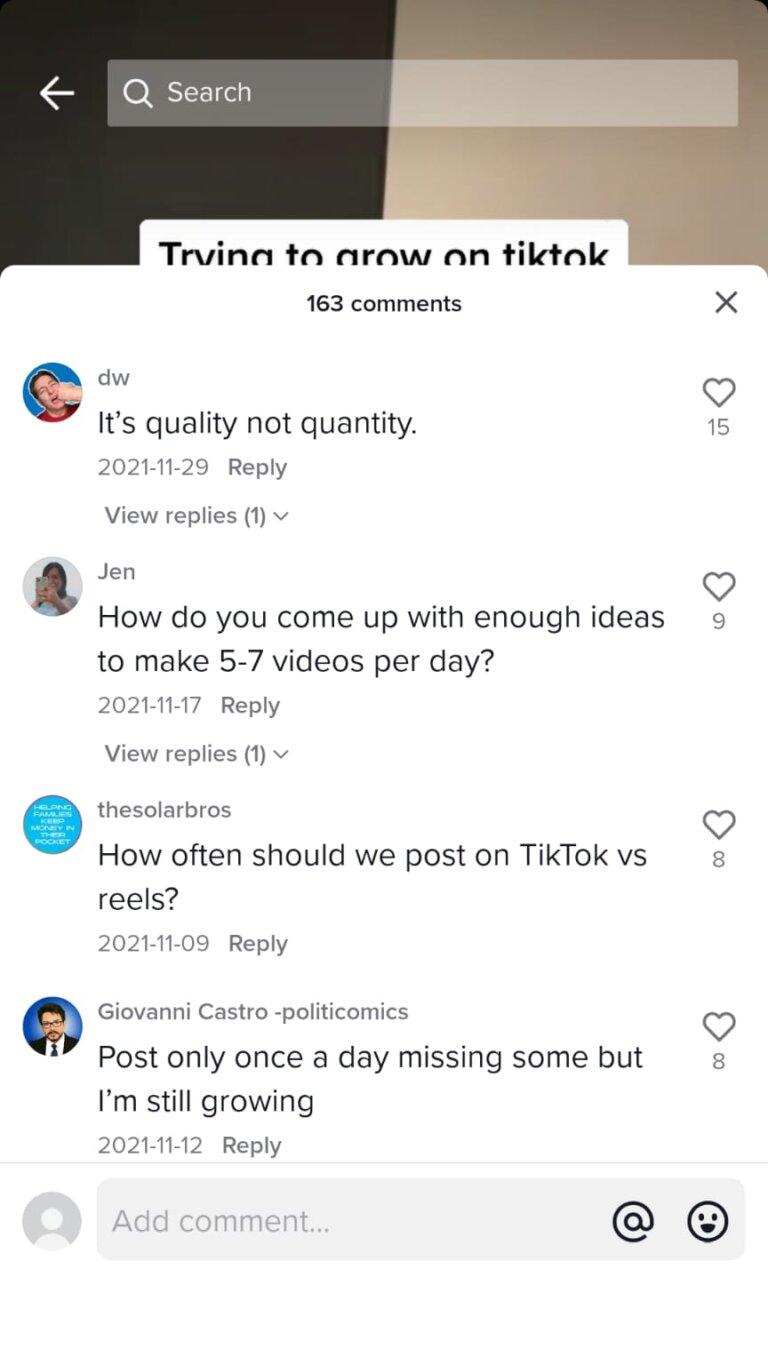
Task: Expand replies under Jen's comment
Action: [x=185, y=753]
